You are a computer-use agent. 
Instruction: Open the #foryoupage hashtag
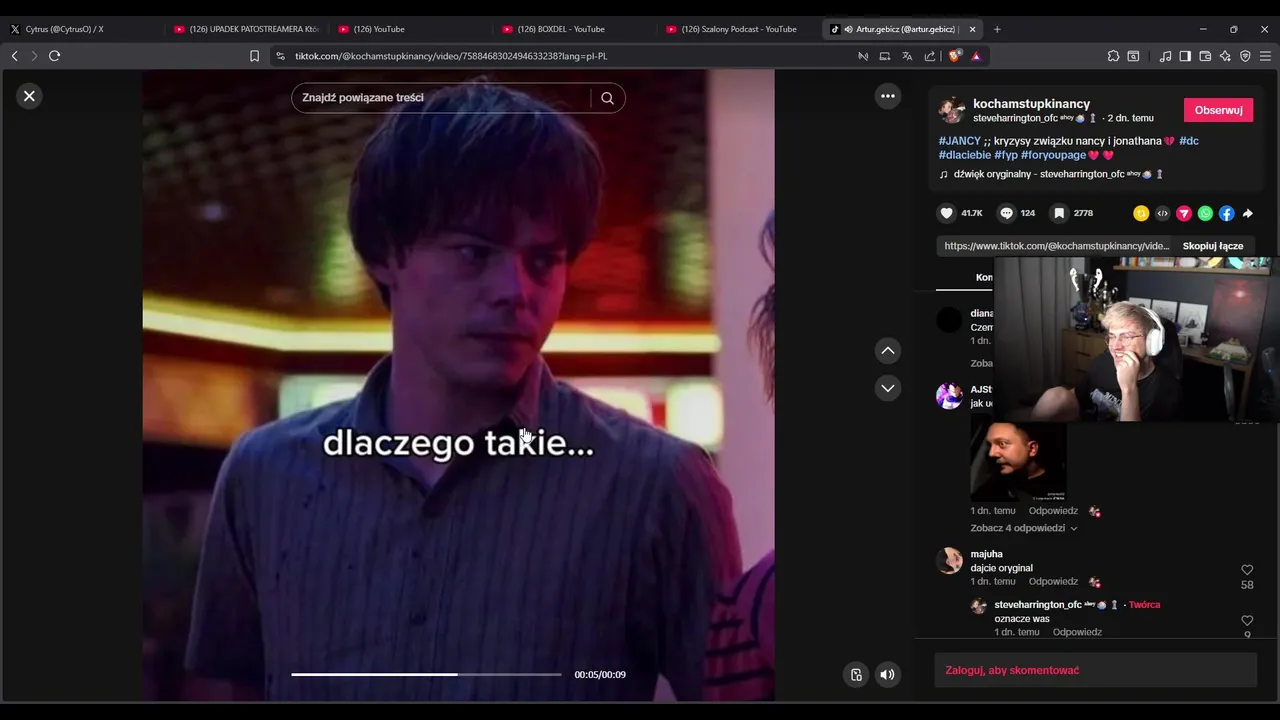click(x=1054, y=155)
